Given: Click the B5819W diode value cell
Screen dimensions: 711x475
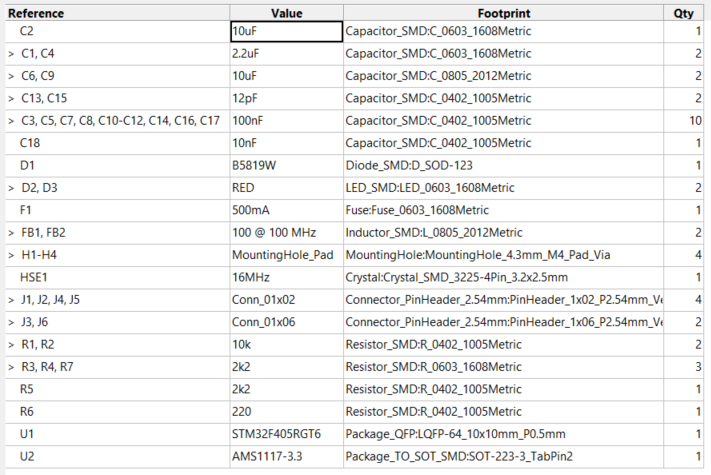Looking at the screenshot, I should pos(286,165).
